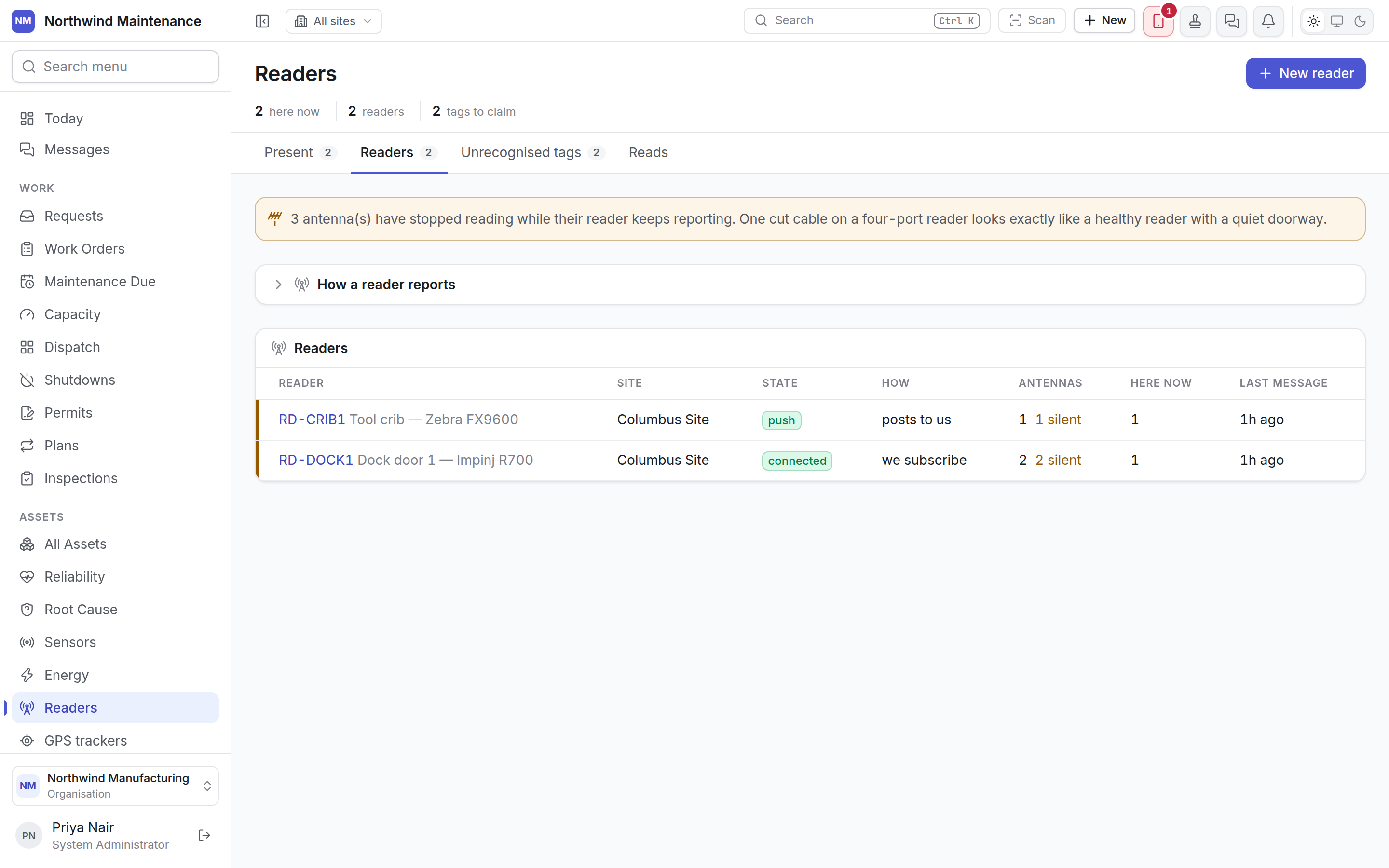Go to Requests in sidebar
The image size is (1389, 868).
coord(115,216)
